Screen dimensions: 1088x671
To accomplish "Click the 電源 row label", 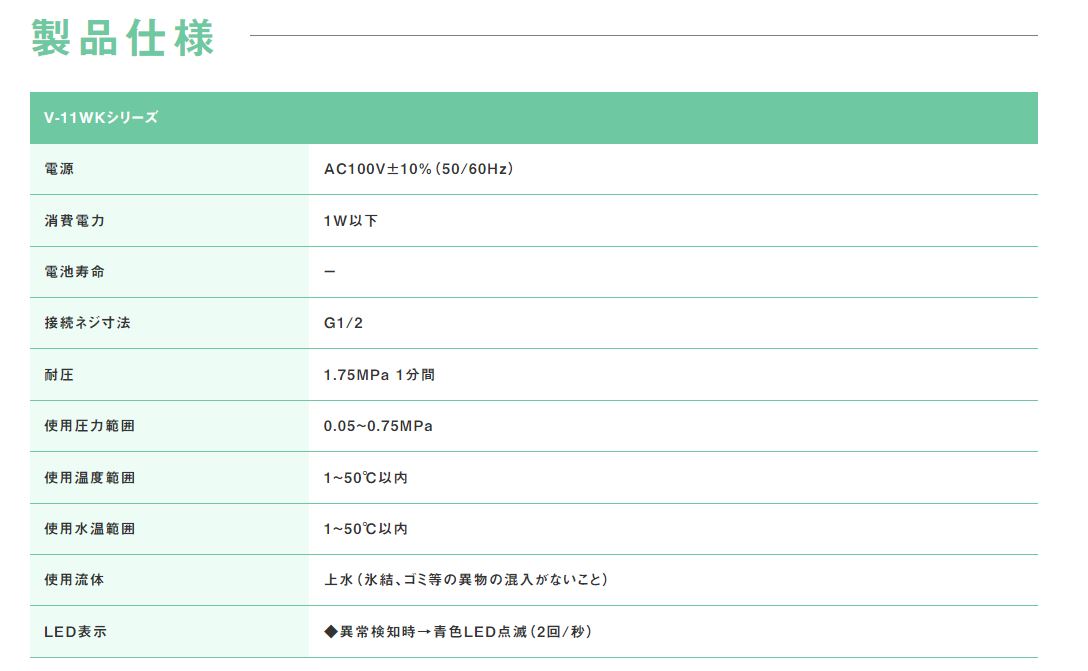I will click(x=59, y=169).
